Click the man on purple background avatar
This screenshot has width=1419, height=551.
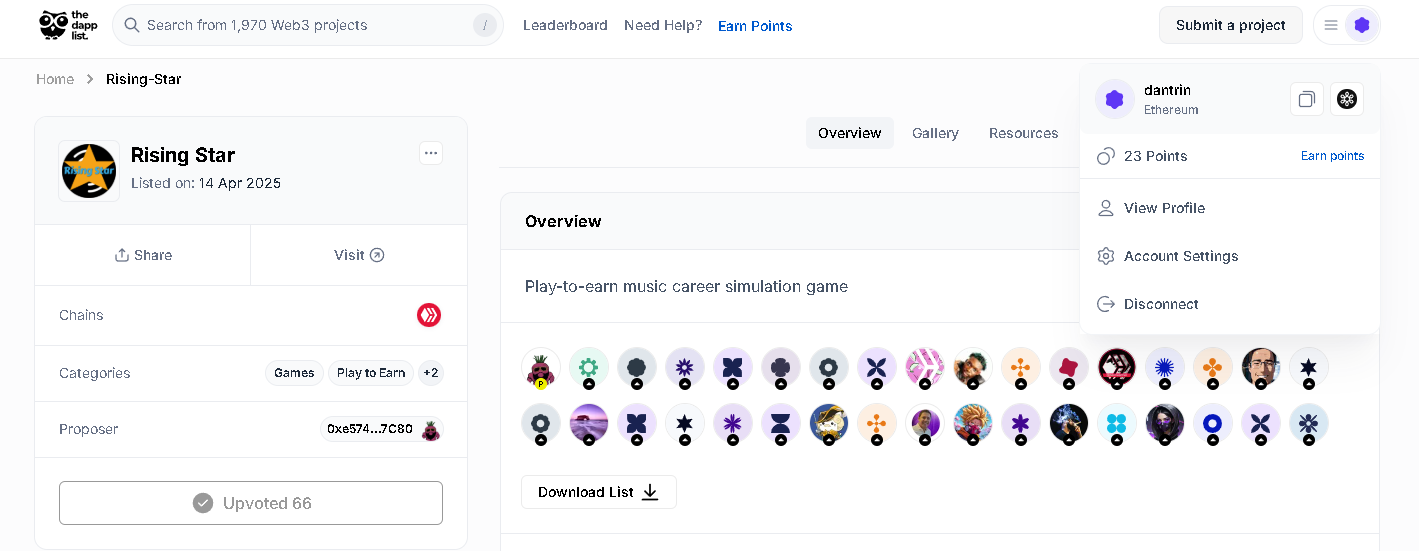(925, 424)
